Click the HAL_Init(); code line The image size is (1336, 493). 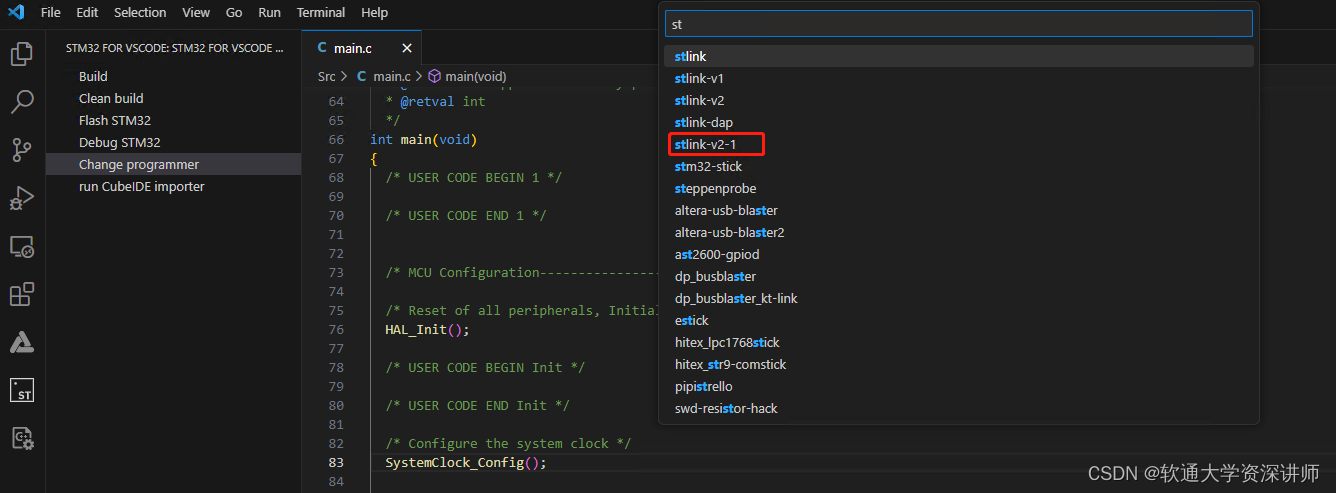(427, 329)
